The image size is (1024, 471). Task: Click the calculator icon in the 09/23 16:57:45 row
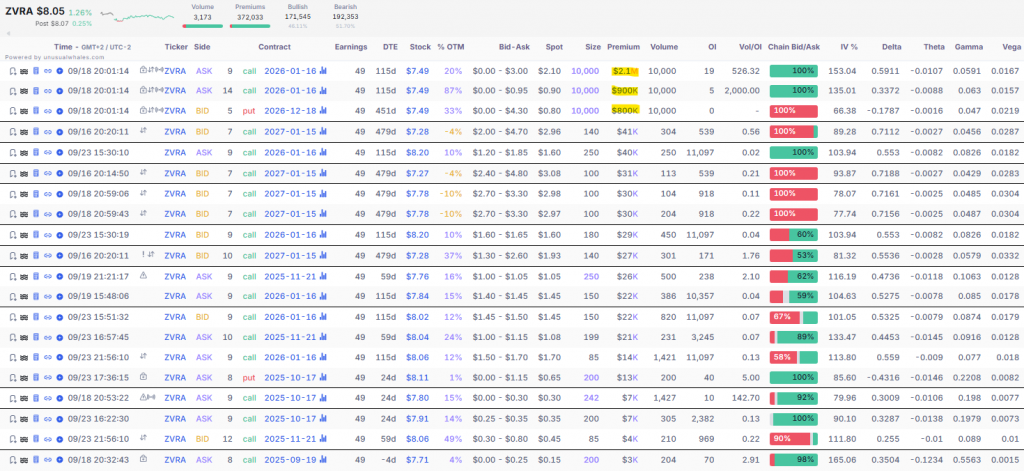[x=36, y=337]
